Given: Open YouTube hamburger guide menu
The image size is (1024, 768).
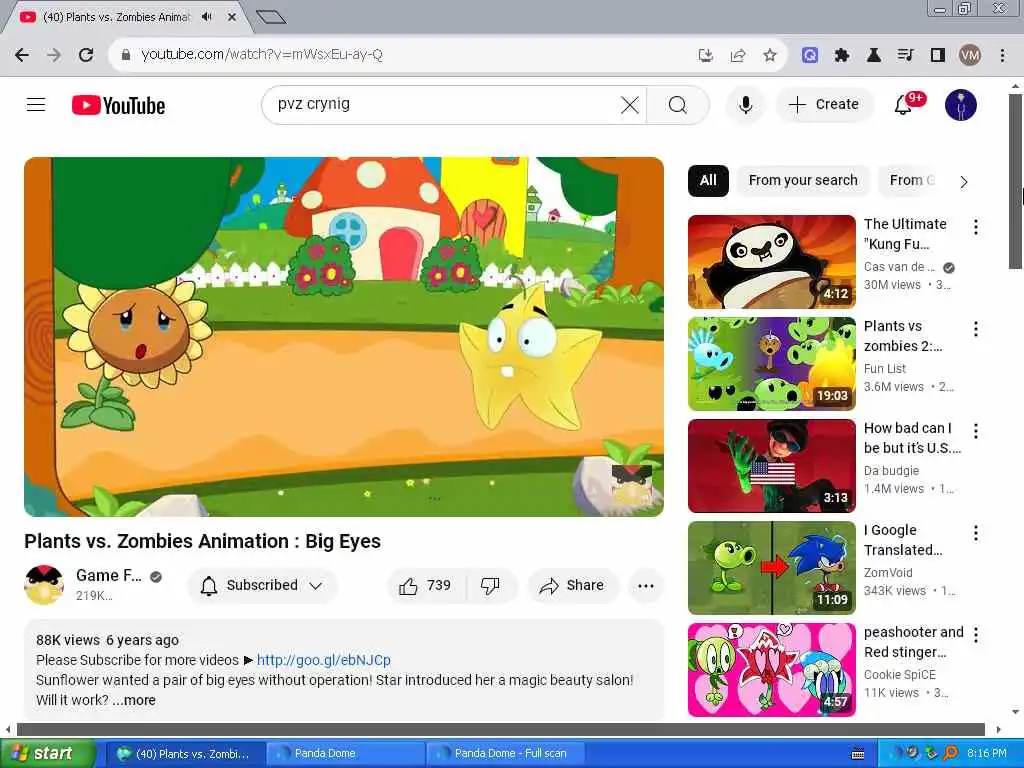Looking at the screenshot, I should pos(36,104).
